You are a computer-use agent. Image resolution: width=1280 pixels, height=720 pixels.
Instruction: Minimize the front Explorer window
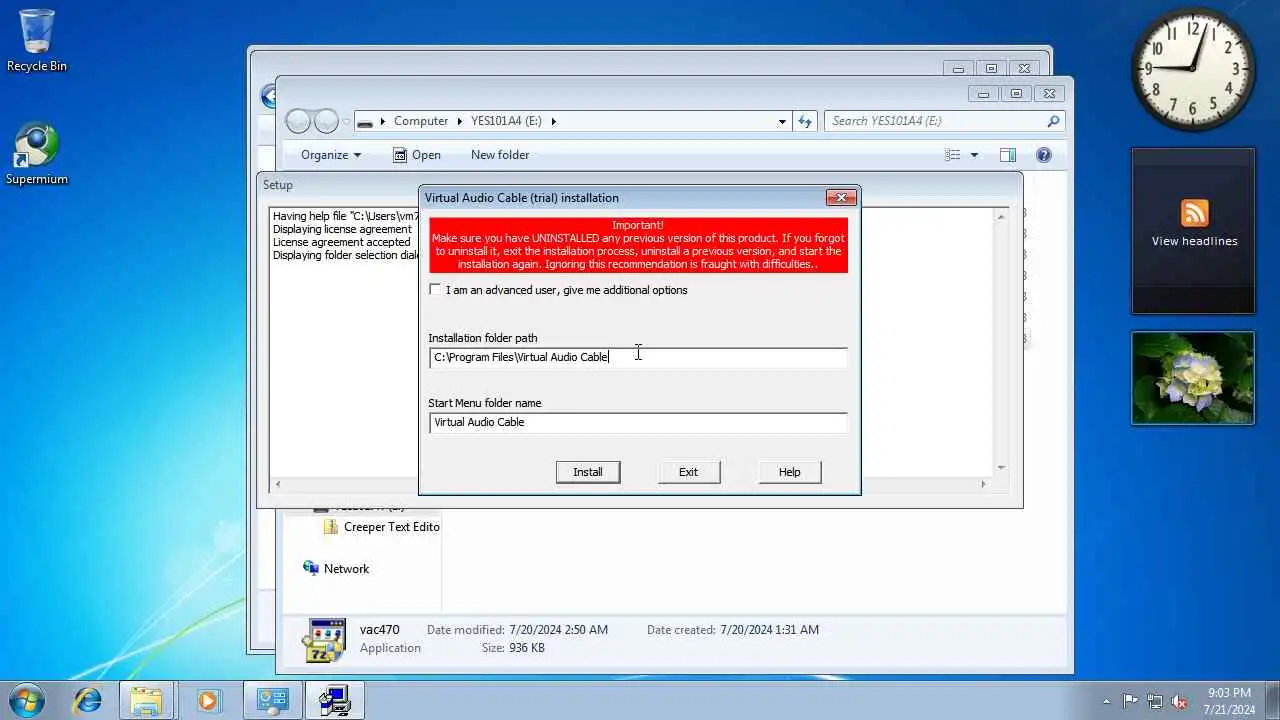tap(983, 94)
